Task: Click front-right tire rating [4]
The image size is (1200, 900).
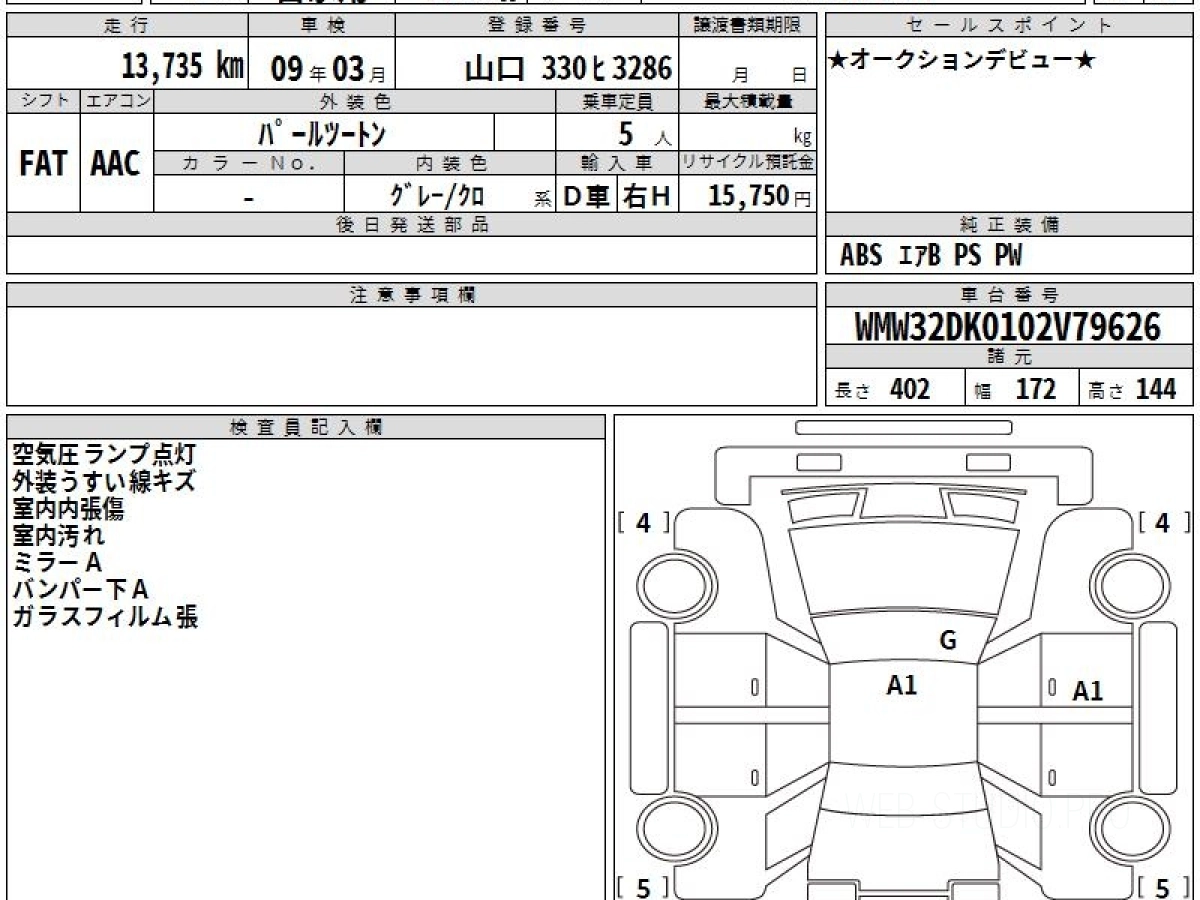Action: pos(1162,522)
